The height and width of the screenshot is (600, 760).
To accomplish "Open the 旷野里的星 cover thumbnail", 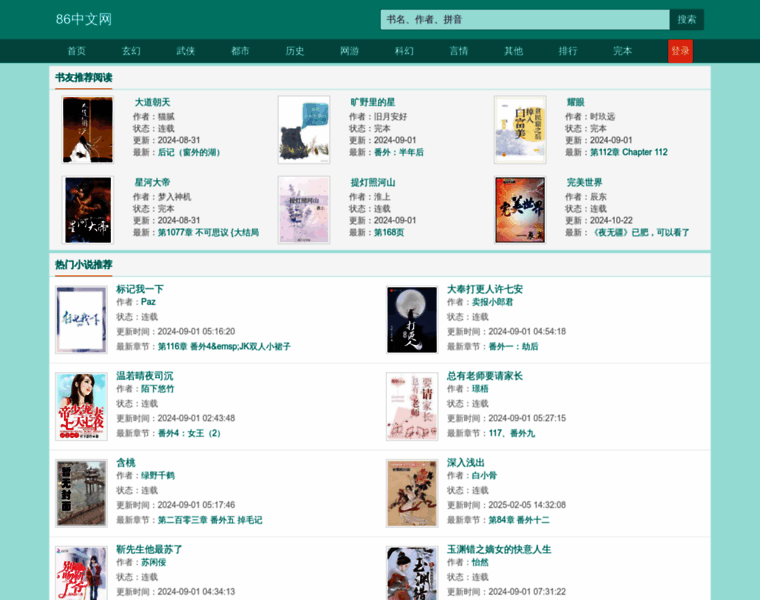I will click(304, 129).
